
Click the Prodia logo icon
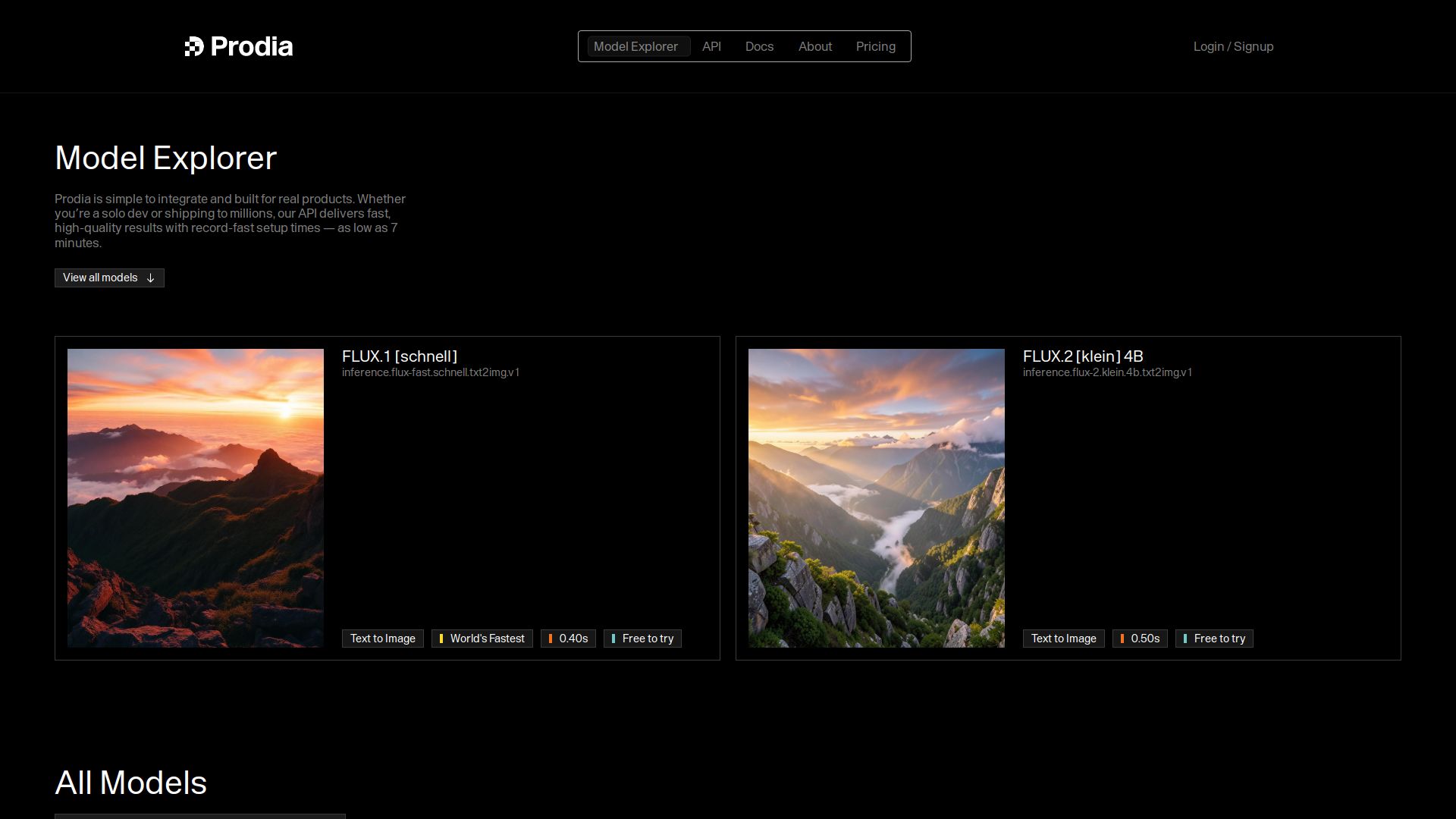194,46
